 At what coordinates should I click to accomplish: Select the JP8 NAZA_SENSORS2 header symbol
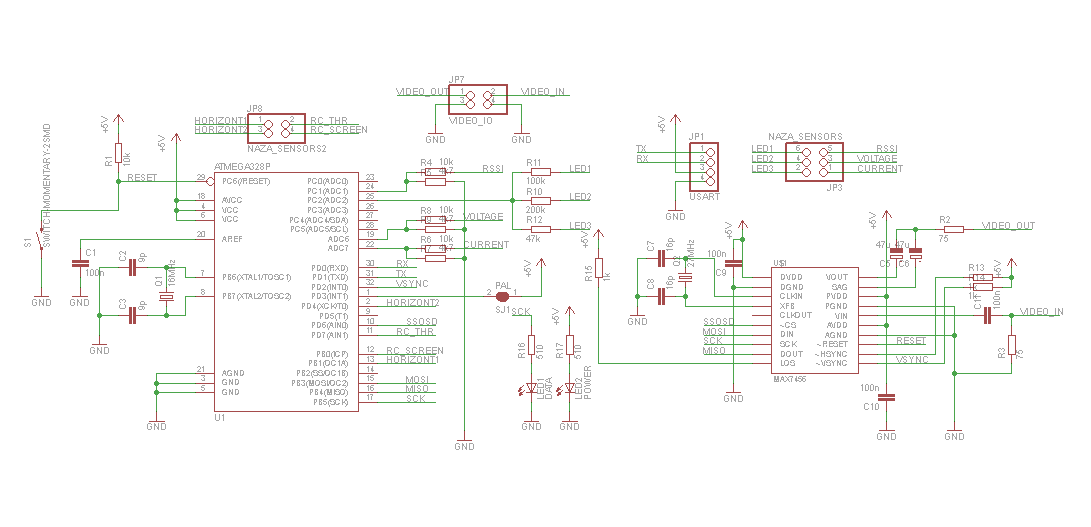276,128
